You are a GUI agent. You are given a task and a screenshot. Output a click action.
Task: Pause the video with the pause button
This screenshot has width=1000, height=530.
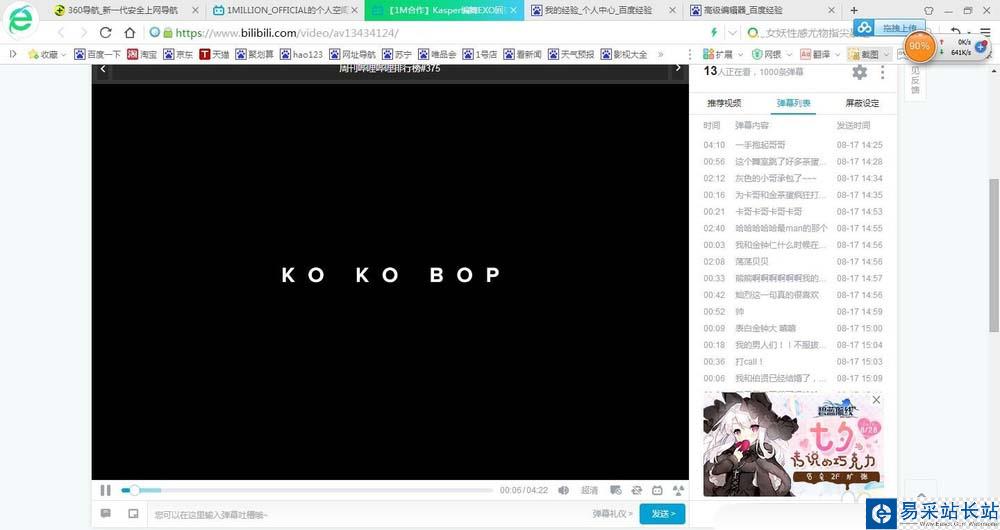click(105, 490)
